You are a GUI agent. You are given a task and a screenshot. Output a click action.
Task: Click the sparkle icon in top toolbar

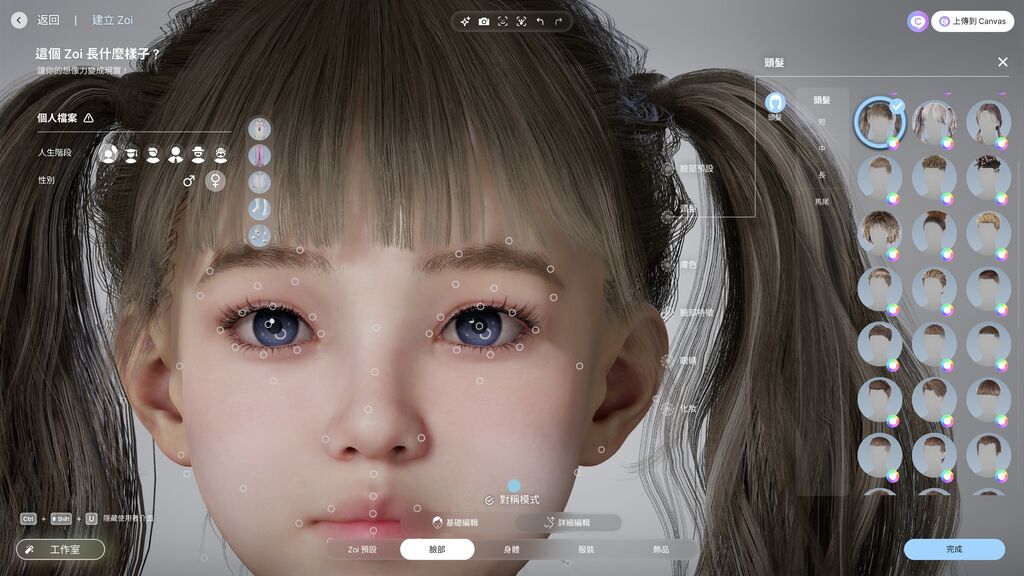point(465,21)
